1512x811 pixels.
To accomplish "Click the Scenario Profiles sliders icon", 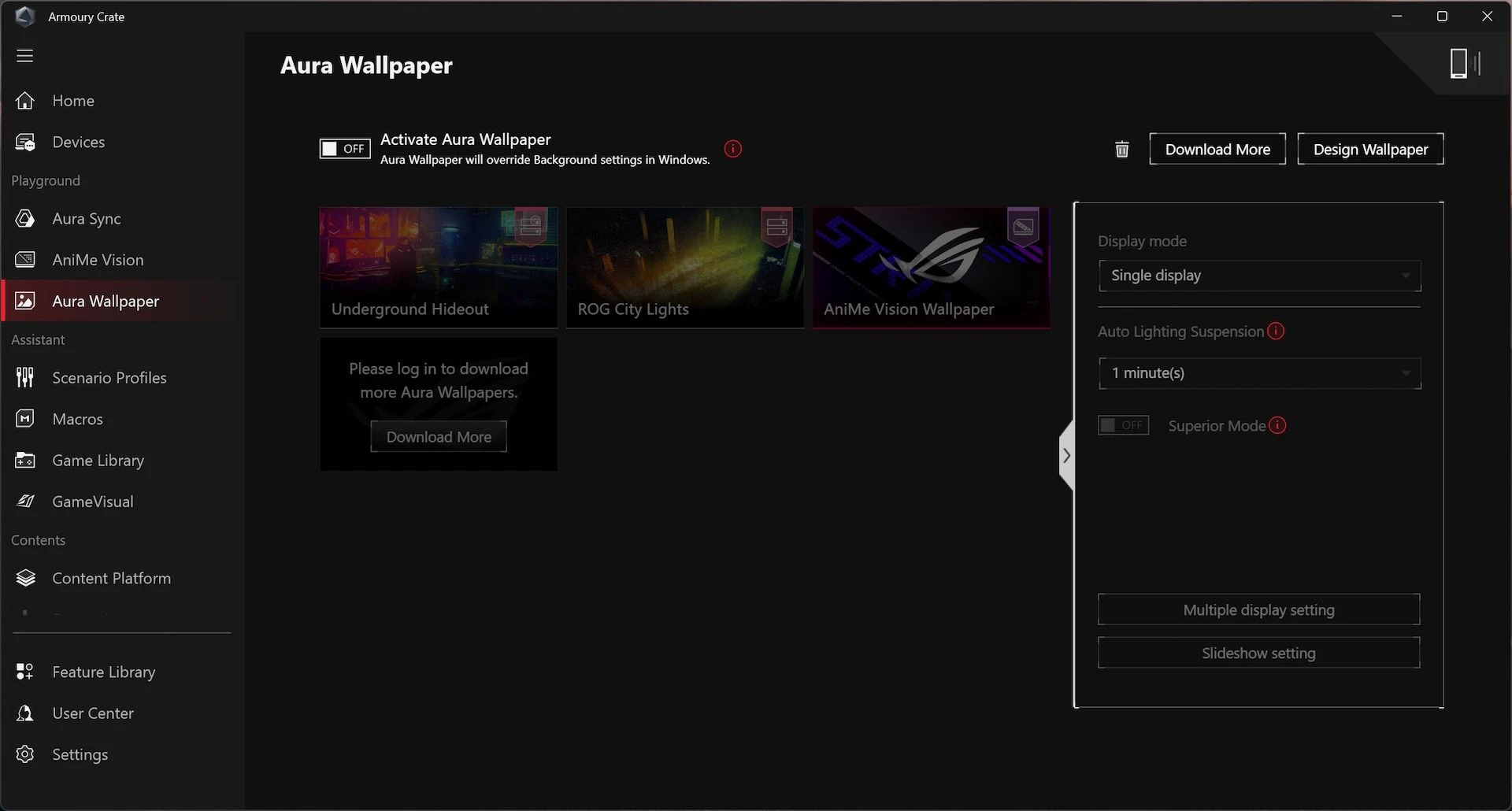I will tap(25, 378).
